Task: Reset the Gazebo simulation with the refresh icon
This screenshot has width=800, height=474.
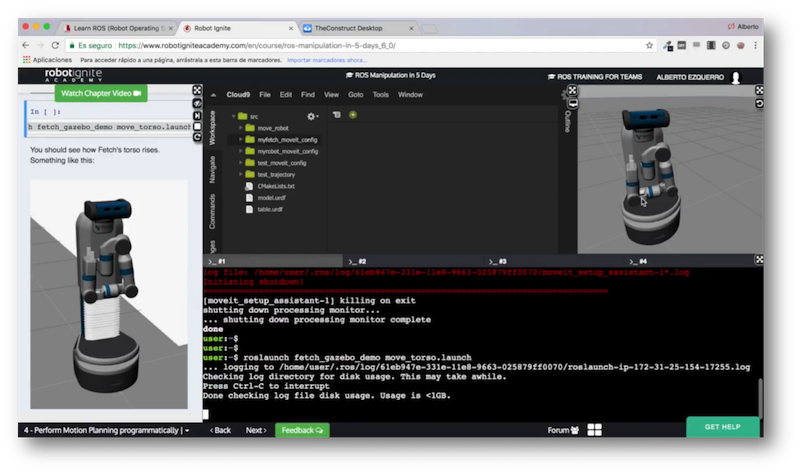Action: click(x=759, y=104)
